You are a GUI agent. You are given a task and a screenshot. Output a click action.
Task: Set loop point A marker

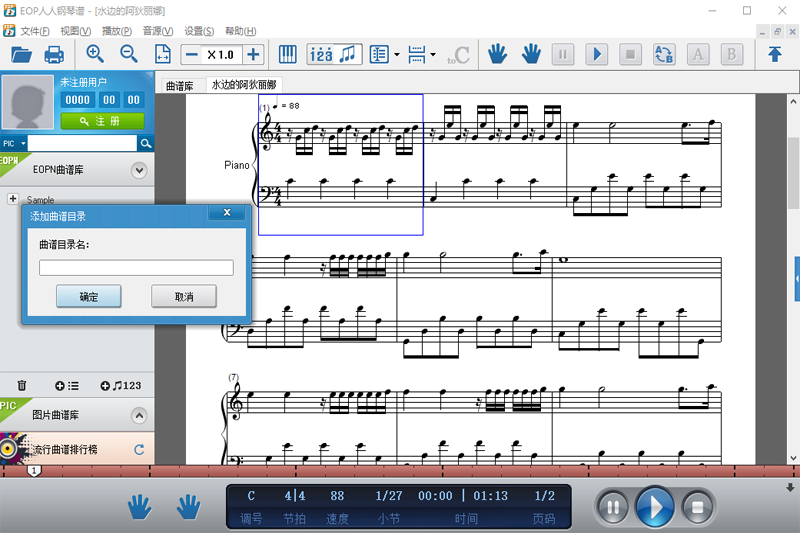click(698, 54)
